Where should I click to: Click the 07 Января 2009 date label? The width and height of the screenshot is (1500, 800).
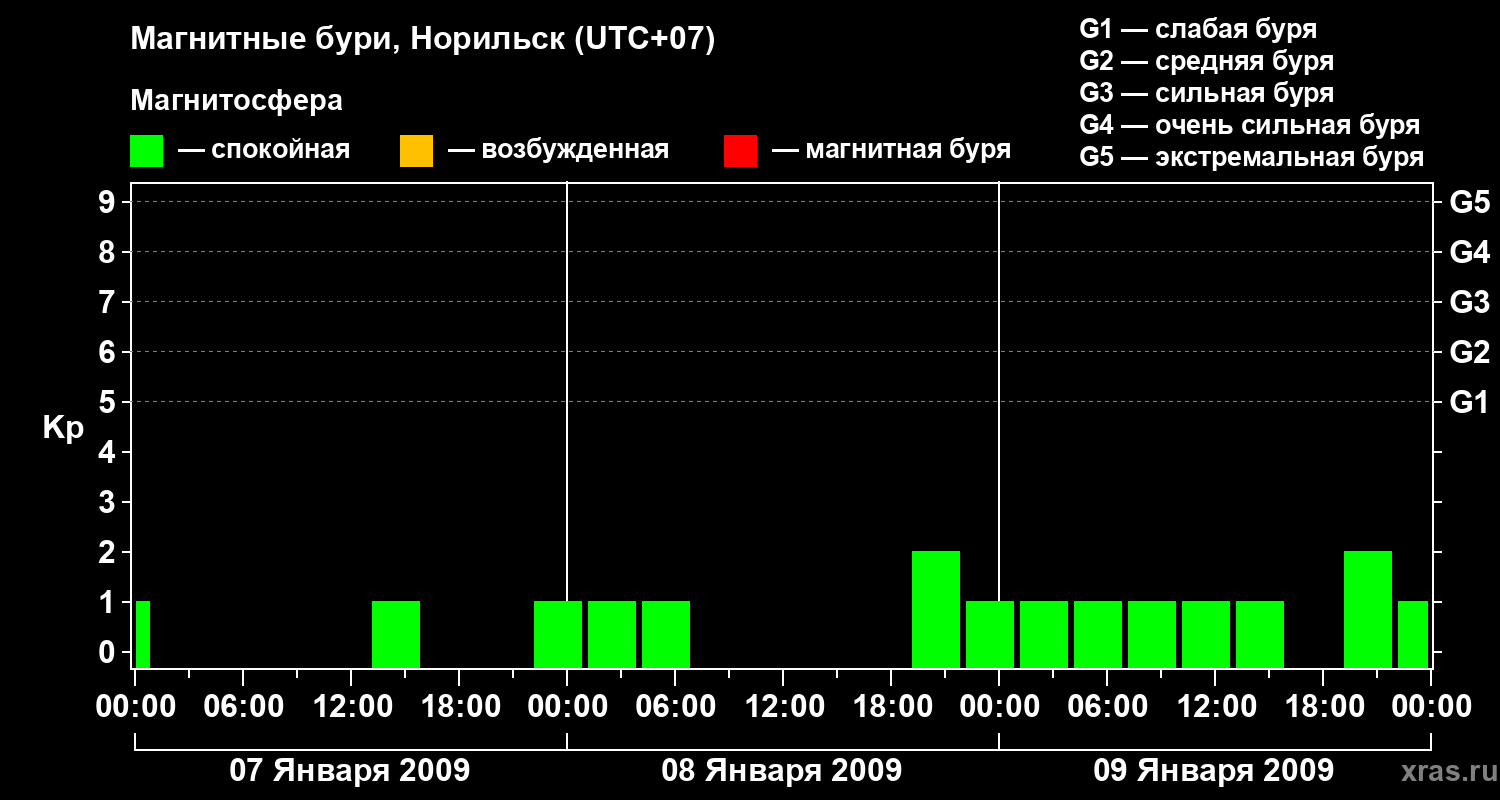coord(350,770)
